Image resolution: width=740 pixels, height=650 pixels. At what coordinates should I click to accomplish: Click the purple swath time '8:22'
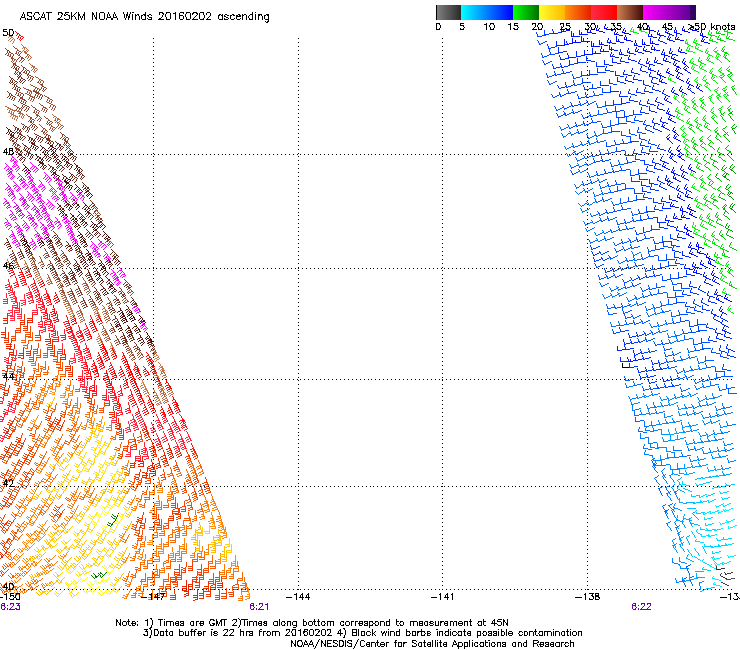(641, 607)
